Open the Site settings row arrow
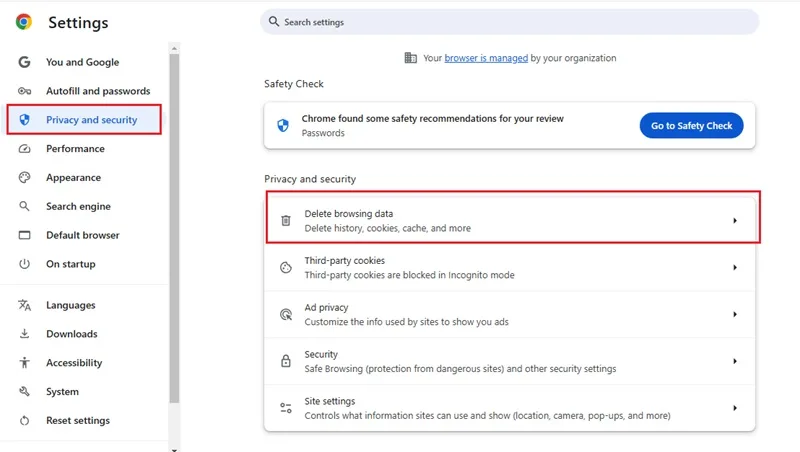800x452 pixels. pyautogui.click(x=735, y=408)
